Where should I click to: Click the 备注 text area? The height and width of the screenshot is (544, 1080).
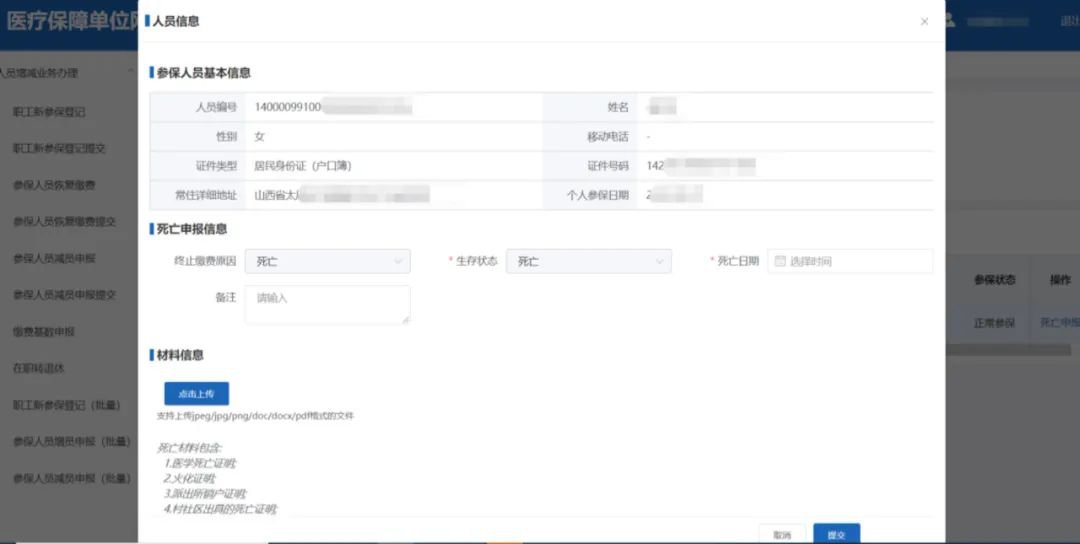point(328,304)
